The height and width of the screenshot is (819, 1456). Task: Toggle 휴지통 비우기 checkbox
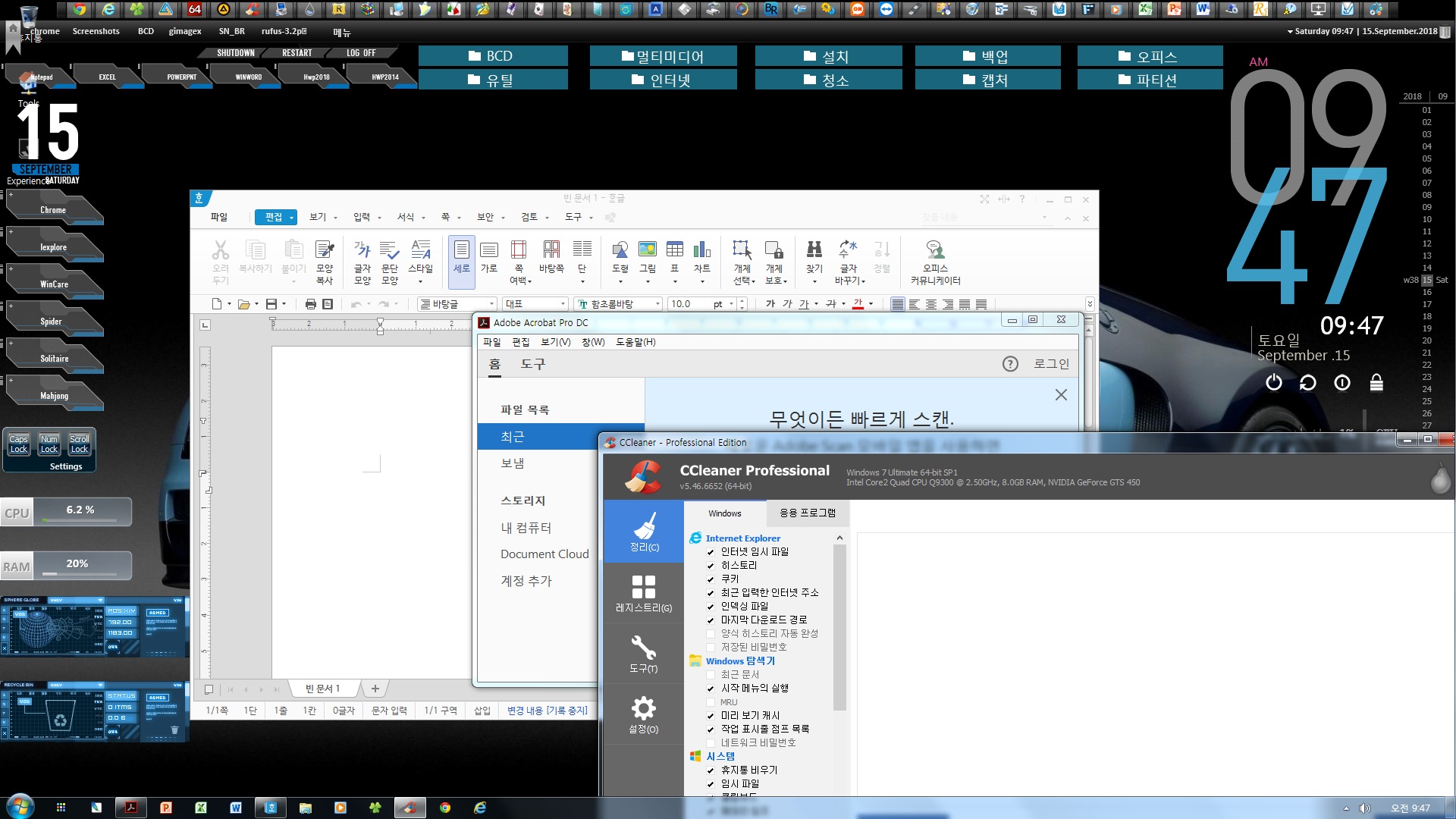coord(711,770)
